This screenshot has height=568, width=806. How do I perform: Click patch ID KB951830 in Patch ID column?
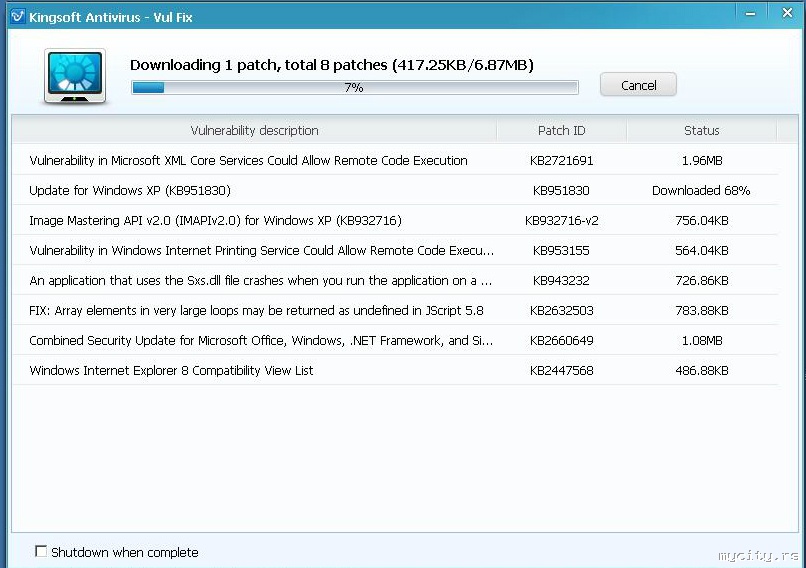tap(561, 190)
